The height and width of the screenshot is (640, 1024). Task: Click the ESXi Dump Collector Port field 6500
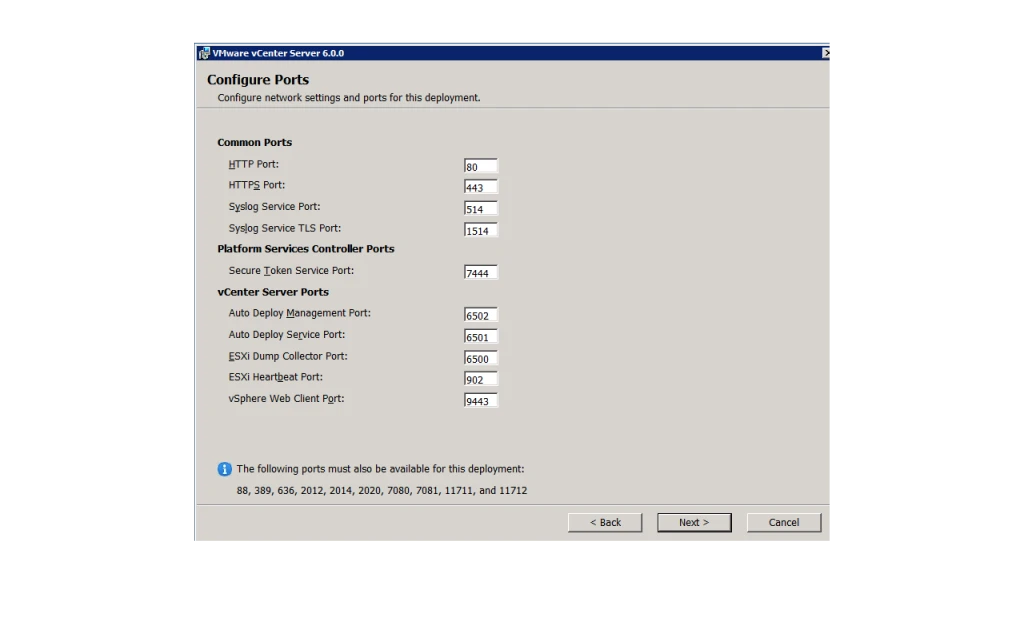[481, 358]
